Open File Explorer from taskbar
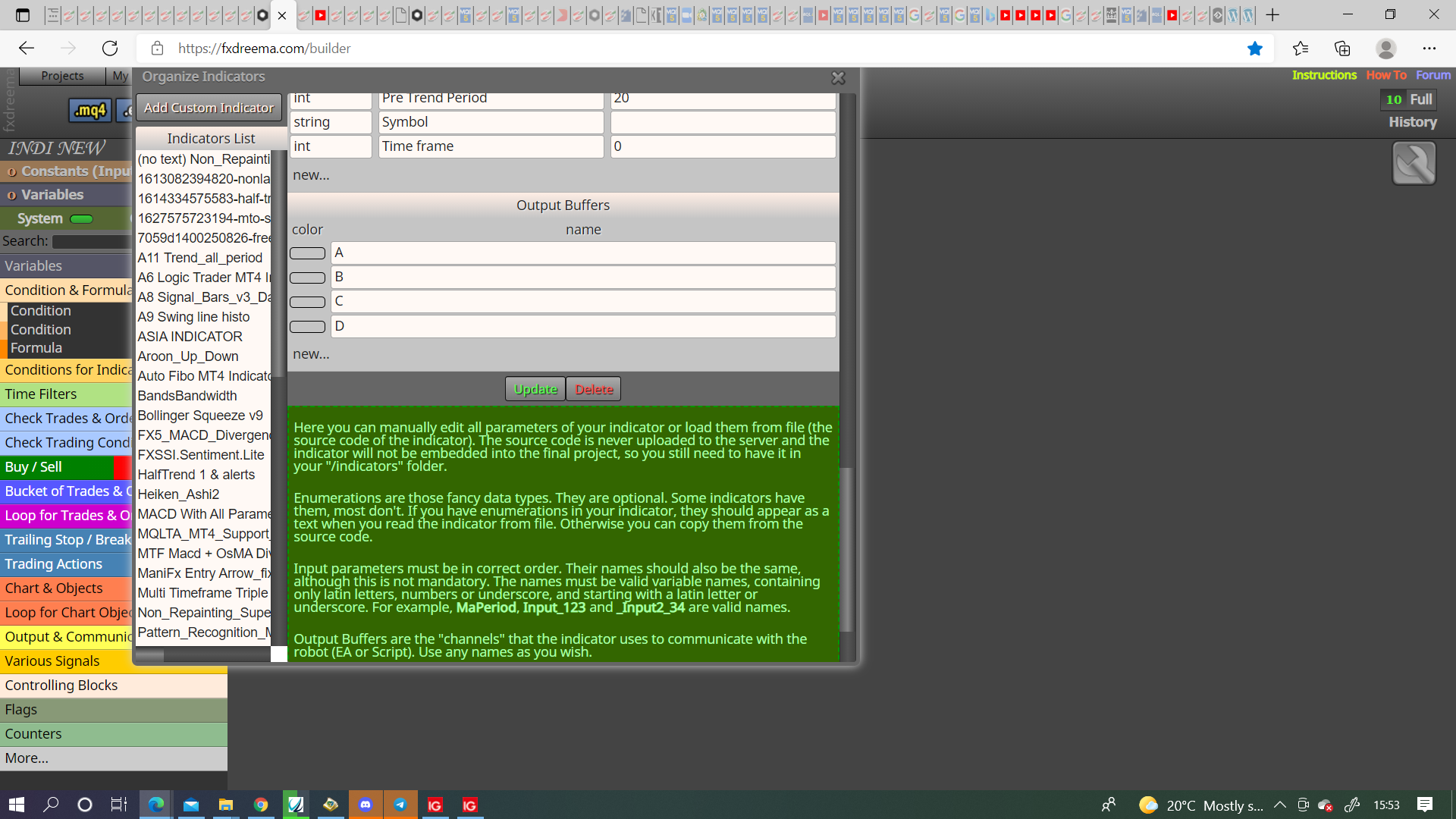 [x=226, y=805]
